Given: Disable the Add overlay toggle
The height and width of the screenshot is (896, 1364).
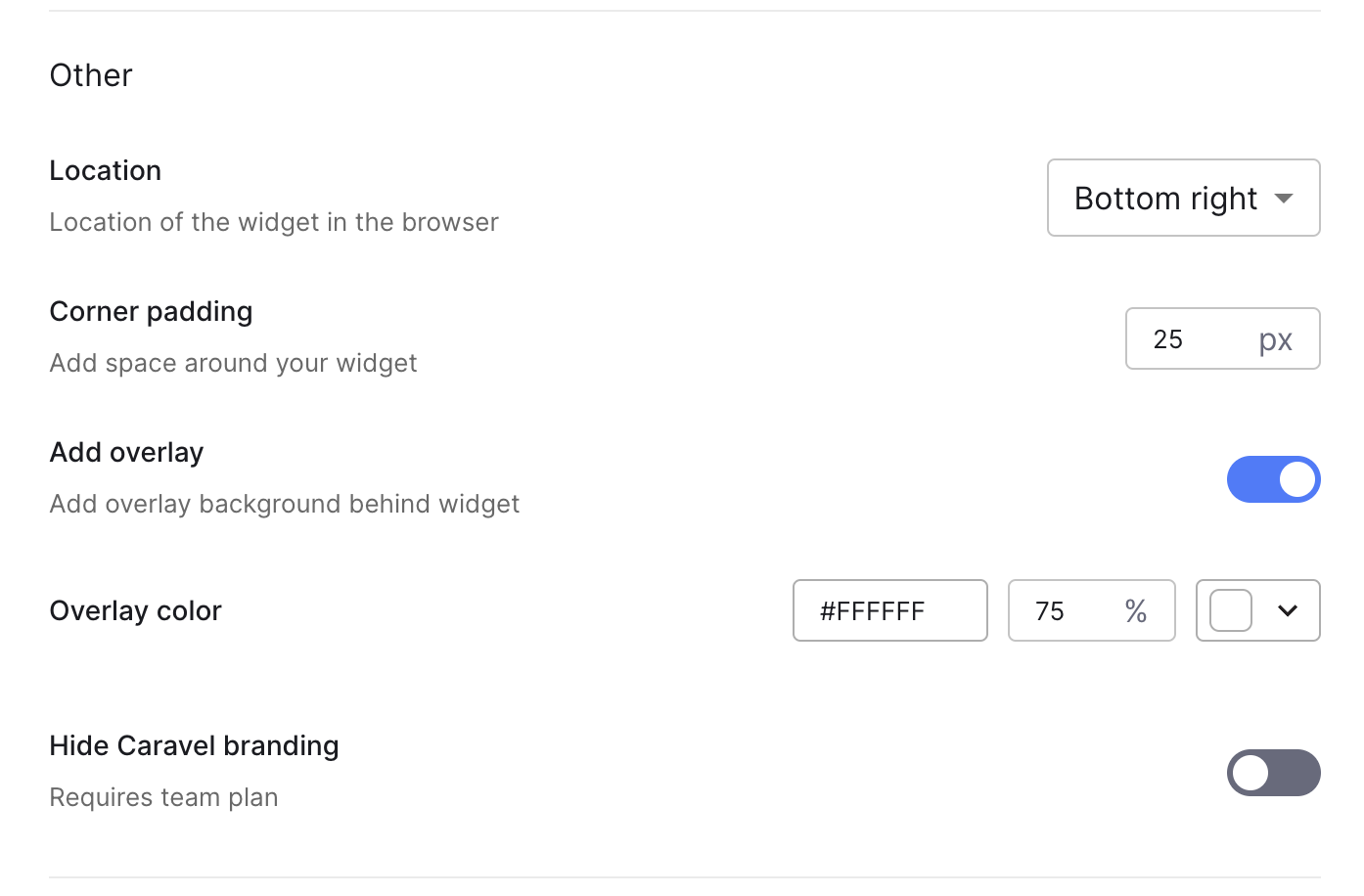Looking at the screenshot, I should click(x=1274, y=479).
